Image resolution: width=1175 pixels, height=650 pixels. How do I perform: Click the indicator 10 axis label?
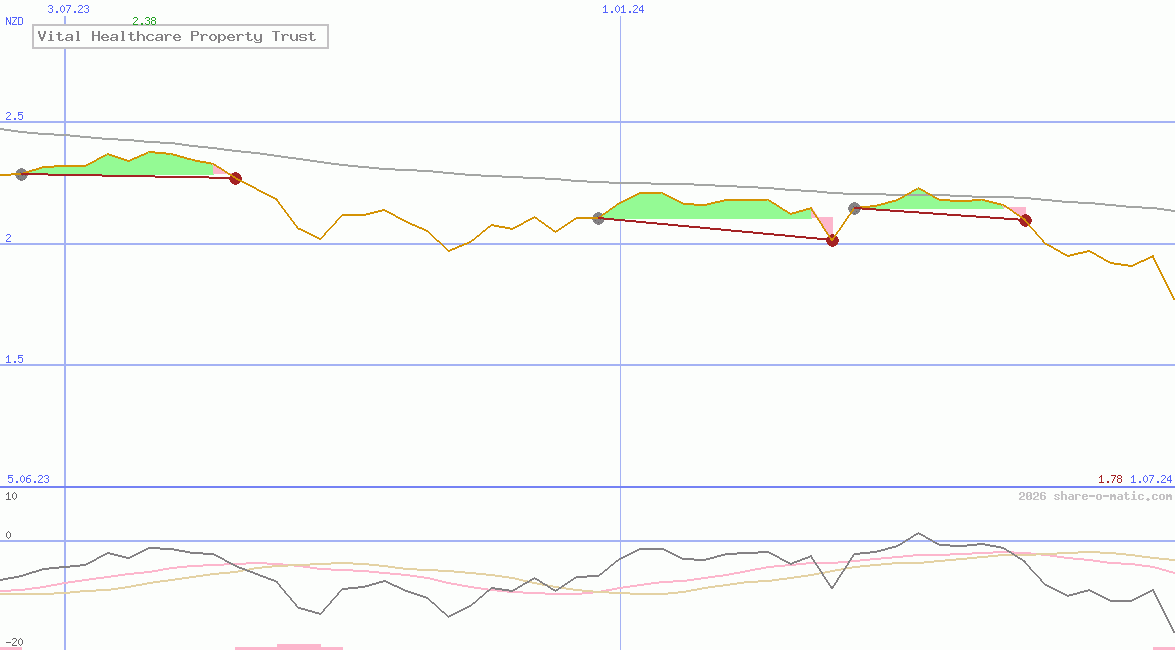click(x=11, y=496)
